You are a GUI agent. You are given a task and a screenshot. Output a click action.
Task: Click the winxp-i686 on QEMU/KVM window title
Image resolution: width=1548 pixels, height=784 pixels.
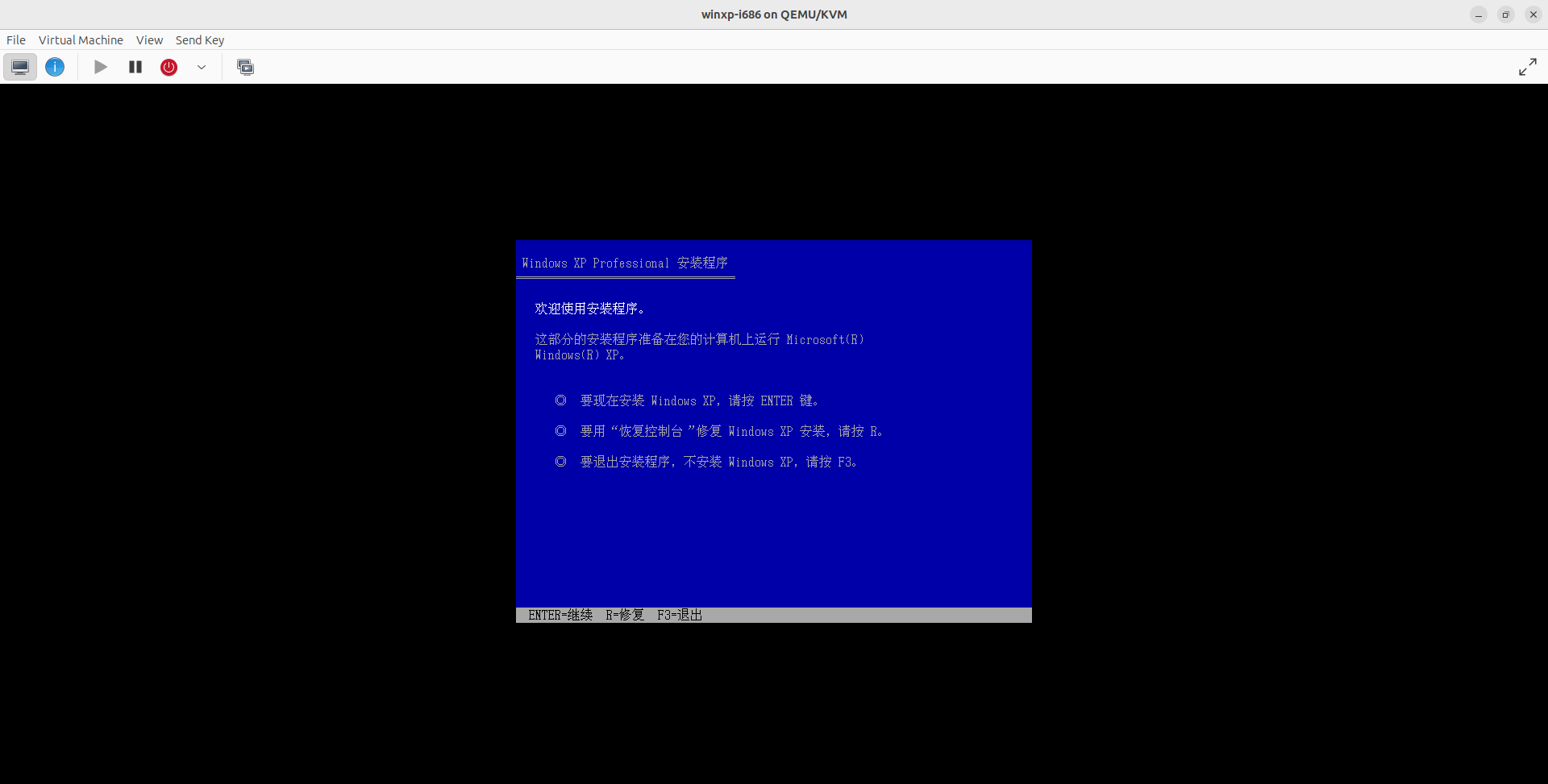(x=774, y=15)
